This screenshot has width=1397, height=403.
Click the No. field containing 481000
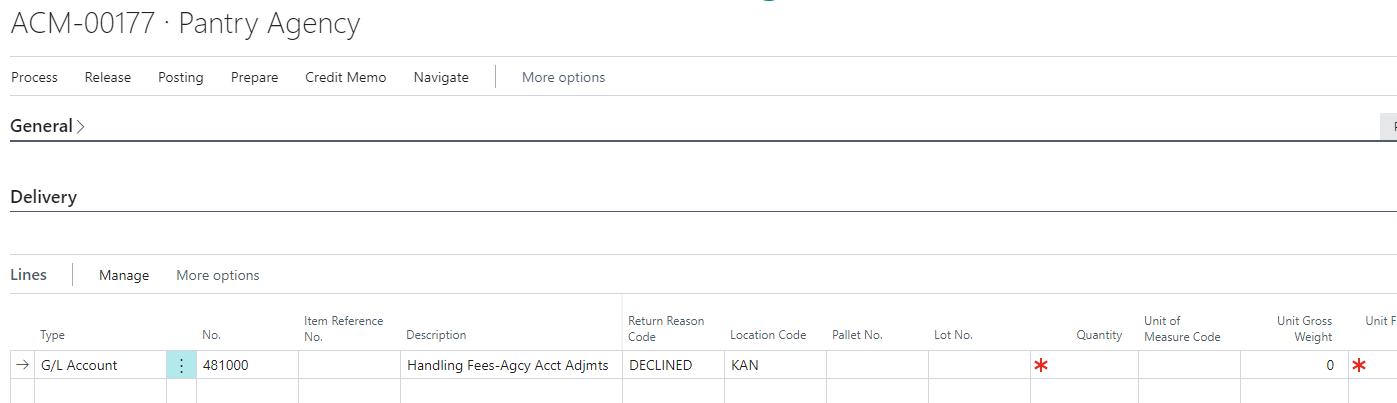point(247,366)
